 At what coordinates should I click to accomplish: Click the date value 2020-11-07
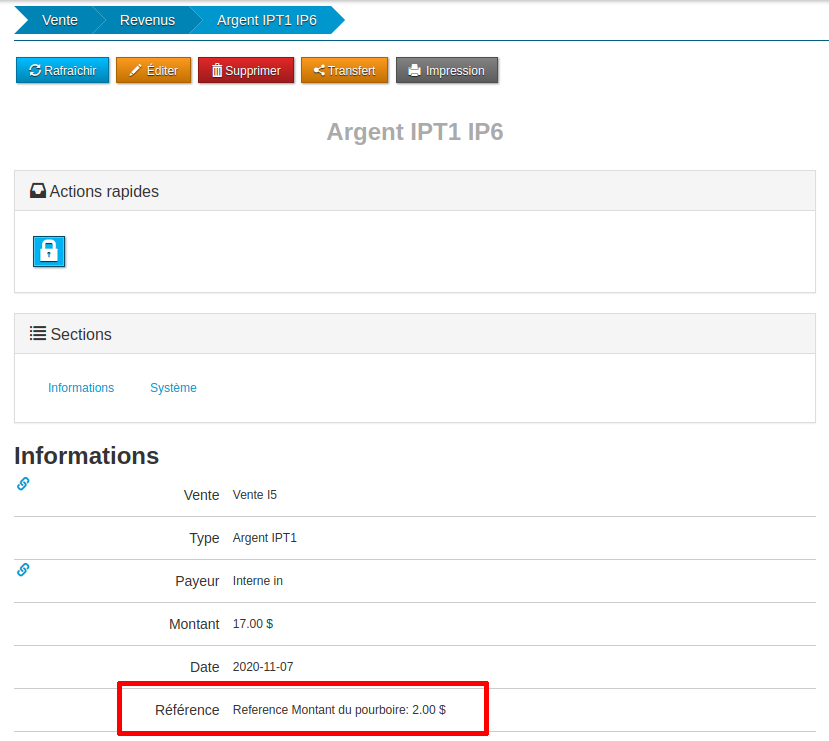point(263,667)
